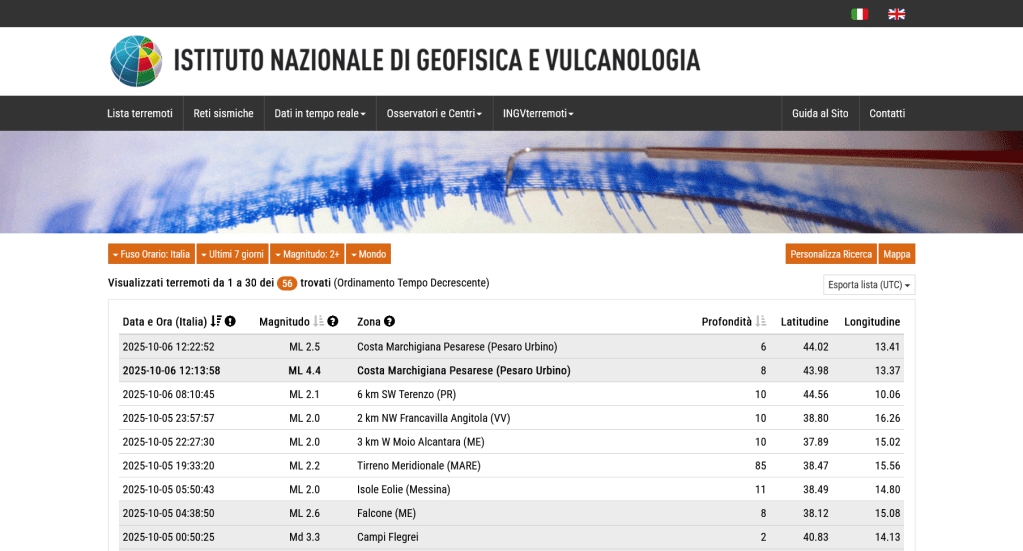Viewport: 1023px width, 551px height.
Task: Expand the Magnitudo: 2+ filter
Action: coord(307,254)
